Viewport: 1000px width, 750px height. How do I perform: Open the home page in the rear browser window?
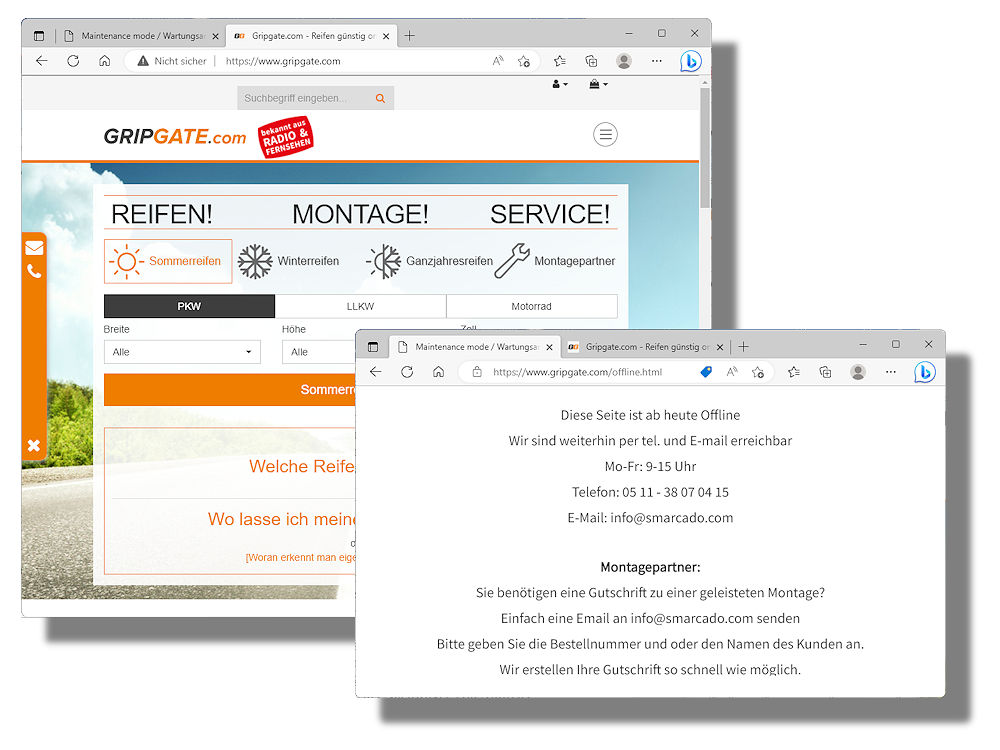(105, 61)
